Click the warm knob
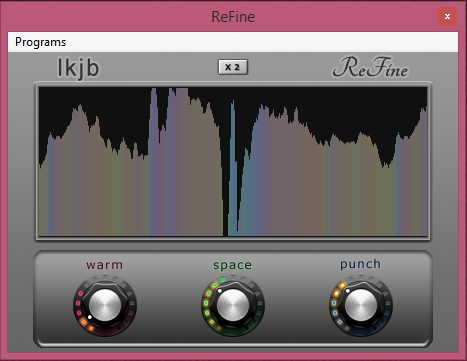The width and height of the screenshot is (467, 361). 105,305
